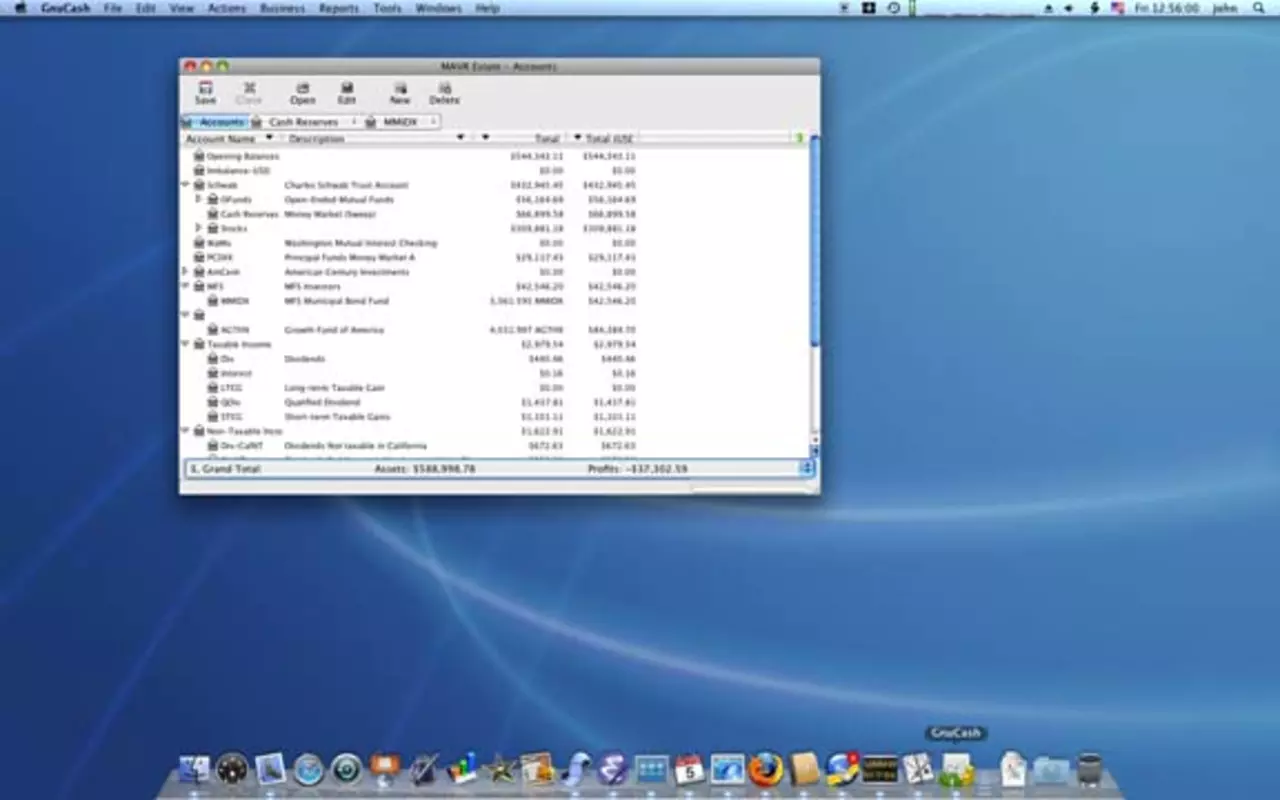This screenshot has width=1280, height=800.
Task: Switch to the Accounts tab
Action: click(x=214, y=122)
